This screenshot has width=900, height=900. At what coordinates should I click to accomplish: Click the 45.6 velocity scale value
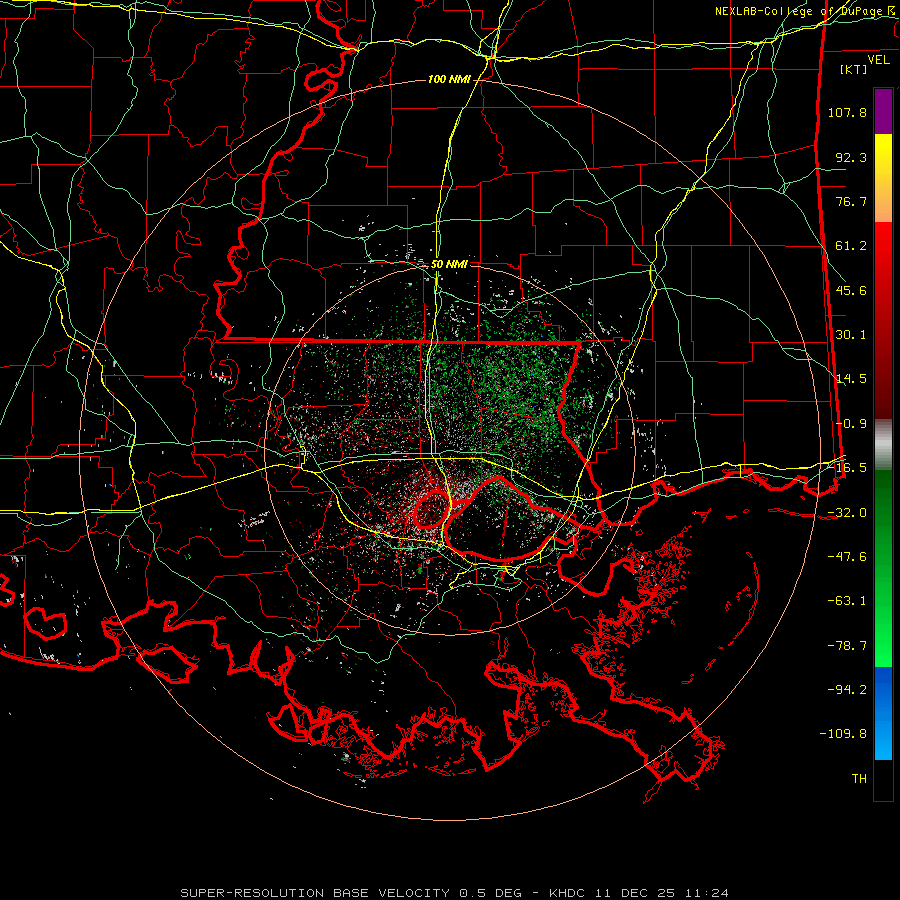point(851,290)
